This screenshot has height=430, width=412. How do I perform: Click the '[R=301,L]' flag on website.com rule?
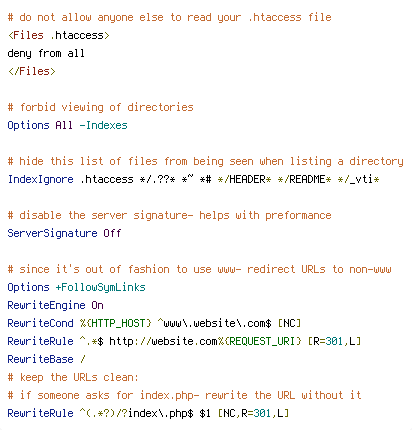click(x=334, y=341)
